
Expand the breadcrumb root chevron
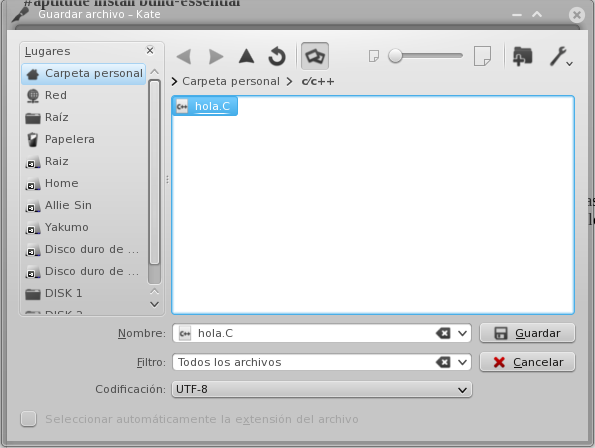(x=175, y=82)
